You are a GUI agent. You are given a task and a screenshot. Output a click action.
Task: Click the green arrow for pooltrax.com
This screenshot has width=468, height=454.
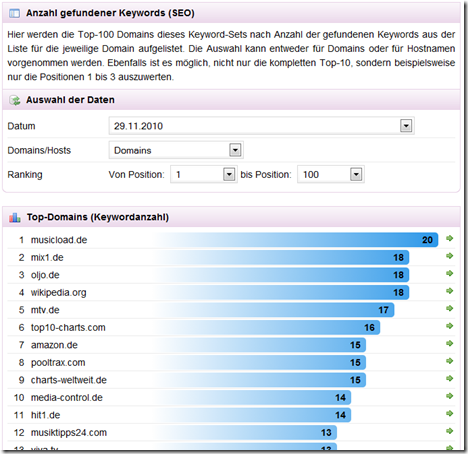click(x=450, y=361)
